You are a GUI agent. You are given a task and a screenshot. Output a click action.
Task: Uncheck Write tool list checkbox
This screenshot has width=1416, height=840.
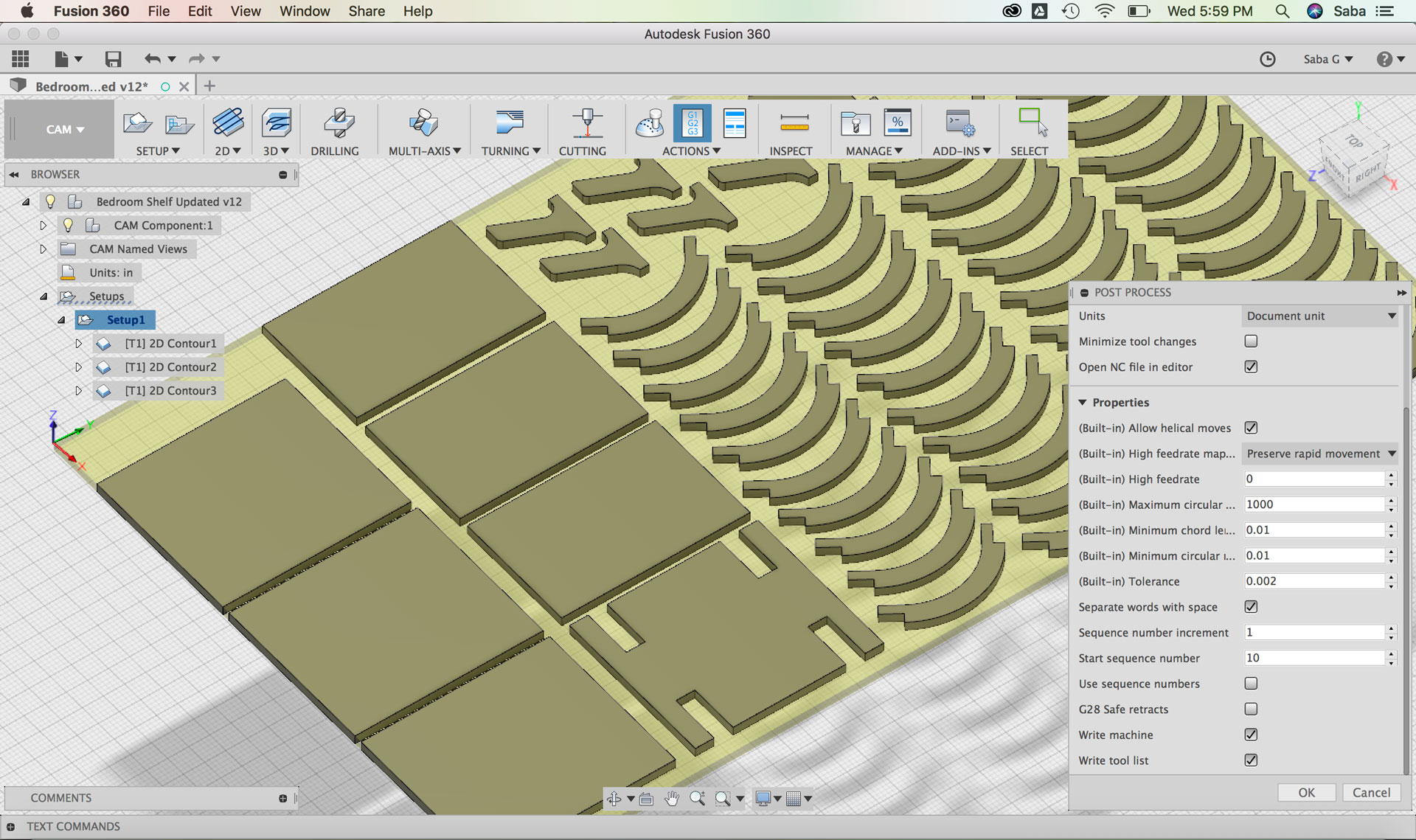tap(1251, 760)
